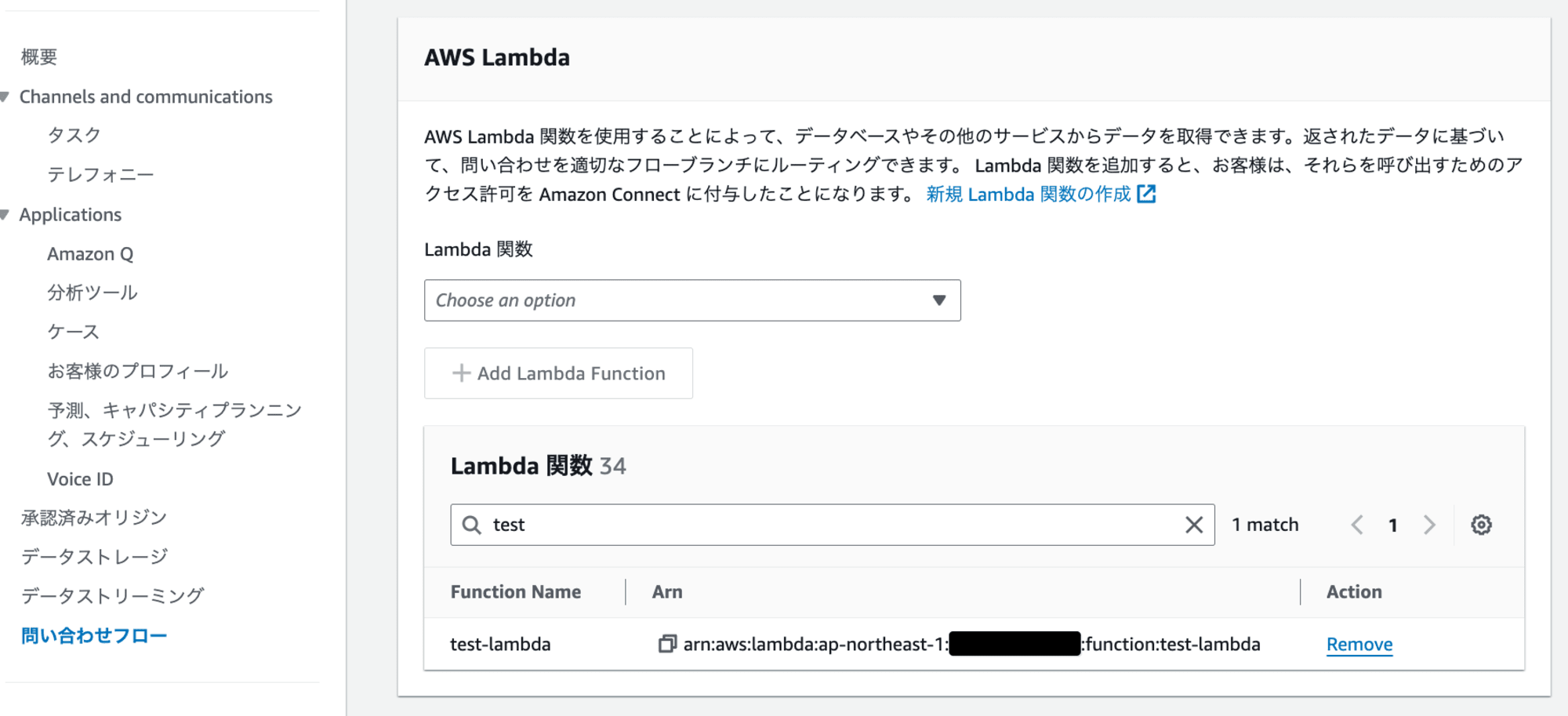Click the Action column header
The image size is (1568, 716).
click(1354, 592)
